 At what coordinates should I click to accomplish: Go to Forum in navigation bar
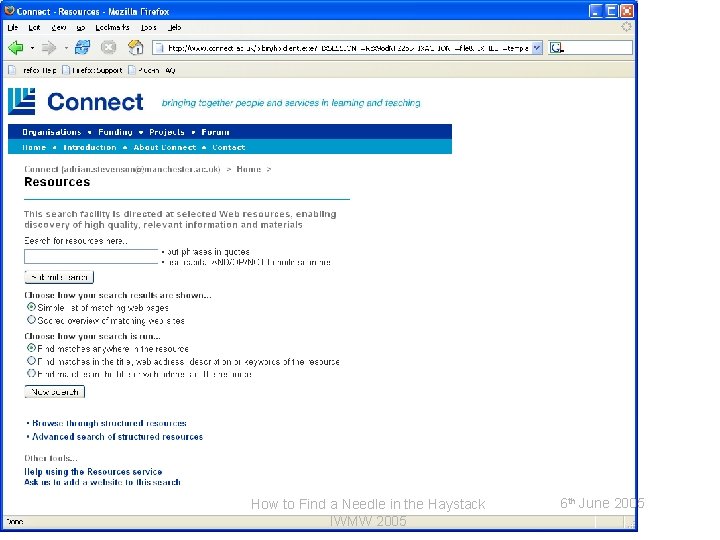coord(215,132)
